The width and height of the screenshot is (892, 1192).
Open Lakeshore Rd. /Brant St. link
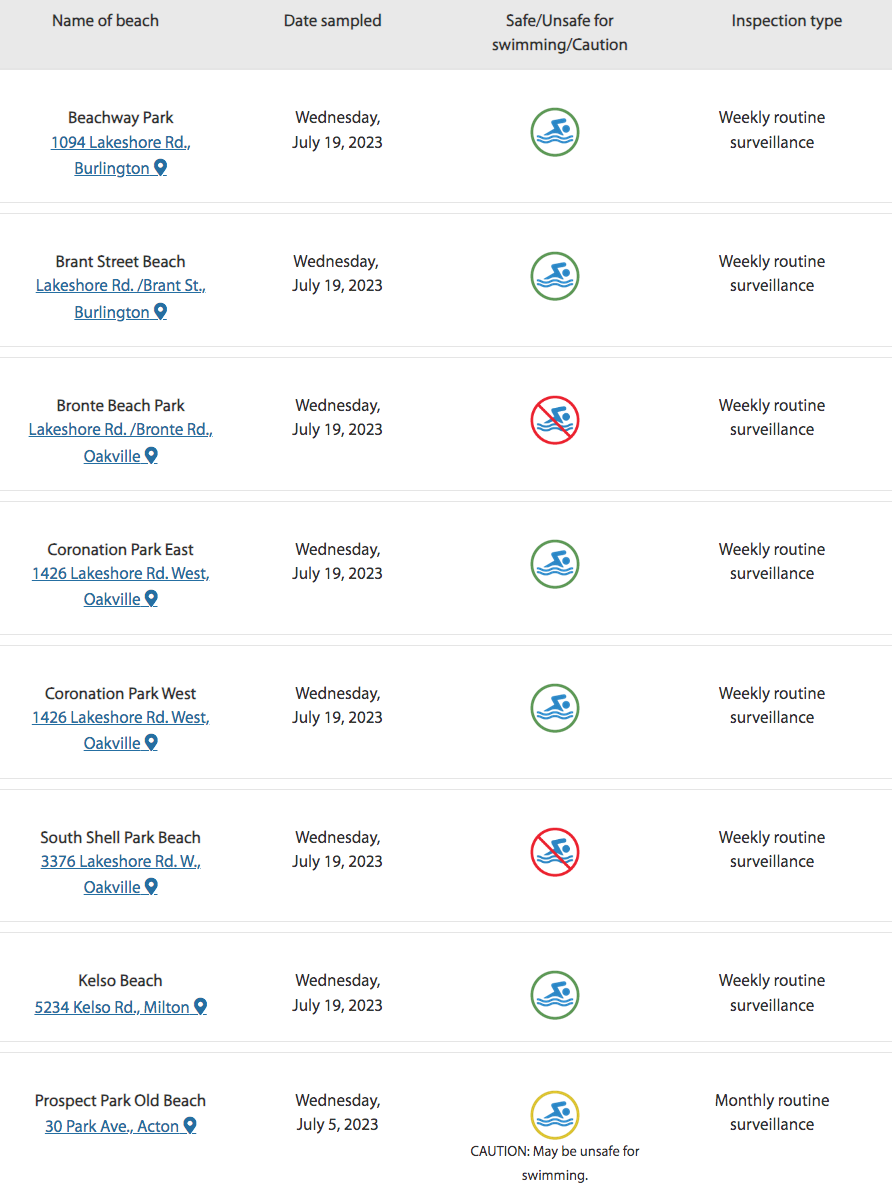coord(120,286)
